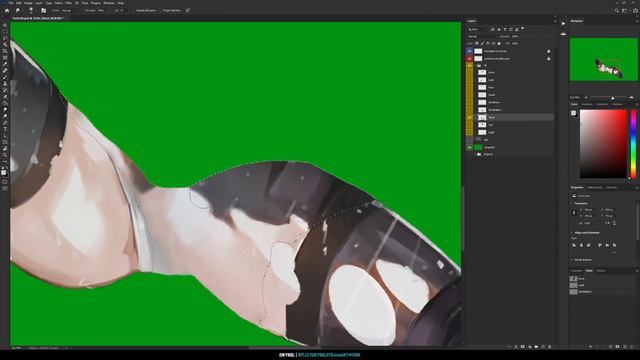
Task: Click the delete layer trash icon
Action: click(x=549, y=347)
